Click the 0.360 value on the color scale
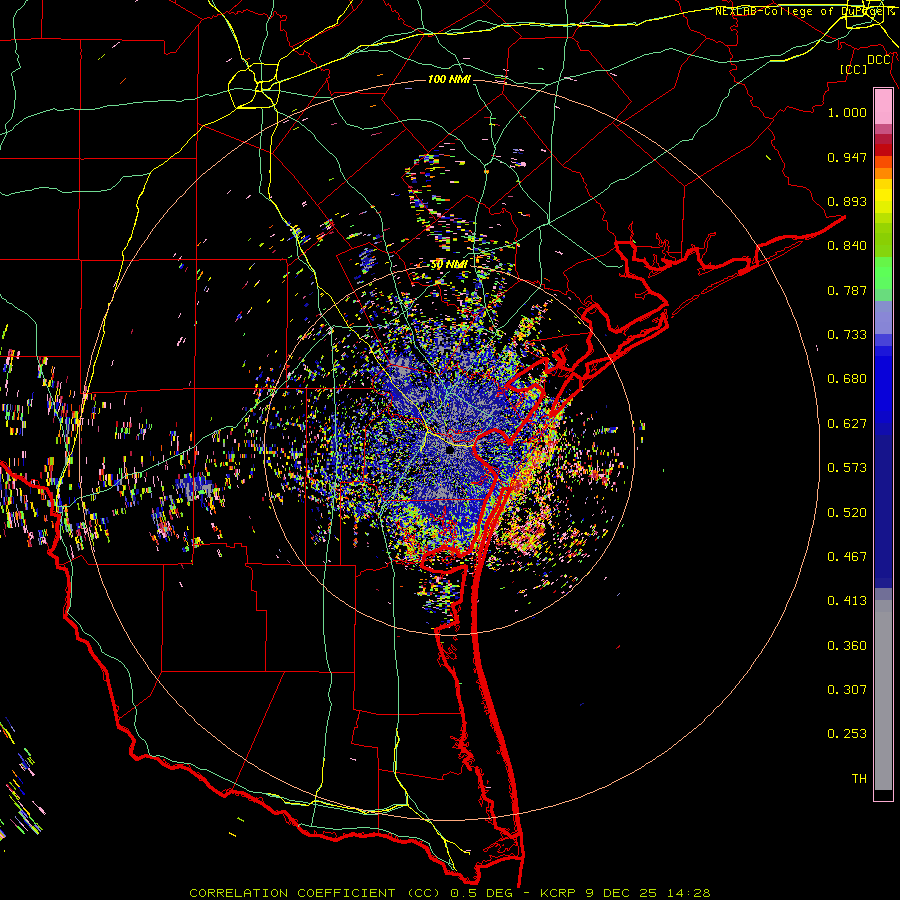This screenshot has height=900, width=900. coord(847,646)
